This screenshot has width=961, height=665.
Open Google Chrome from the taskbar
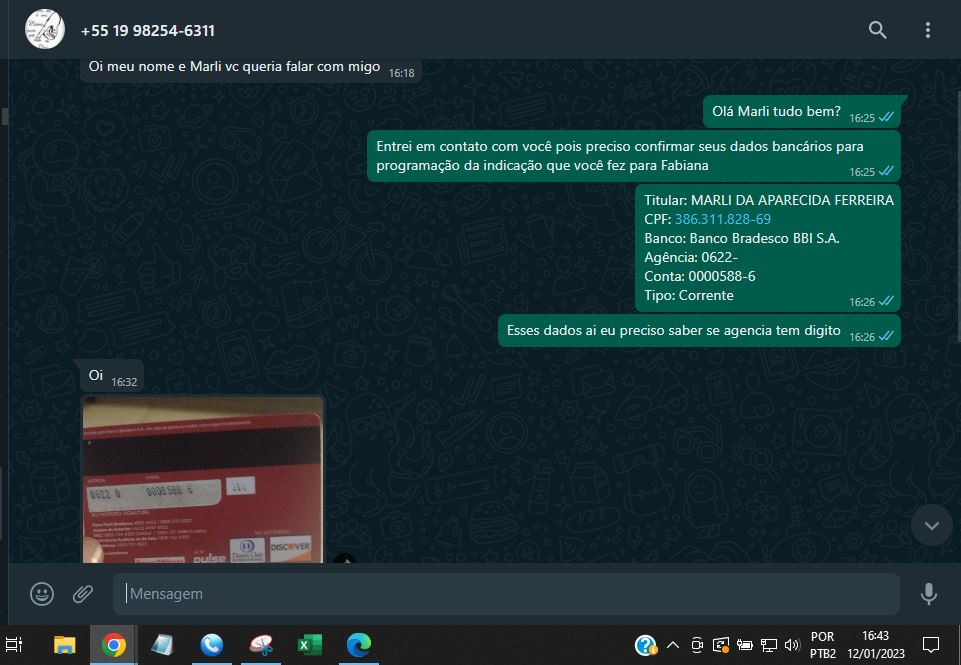[113, 645]
